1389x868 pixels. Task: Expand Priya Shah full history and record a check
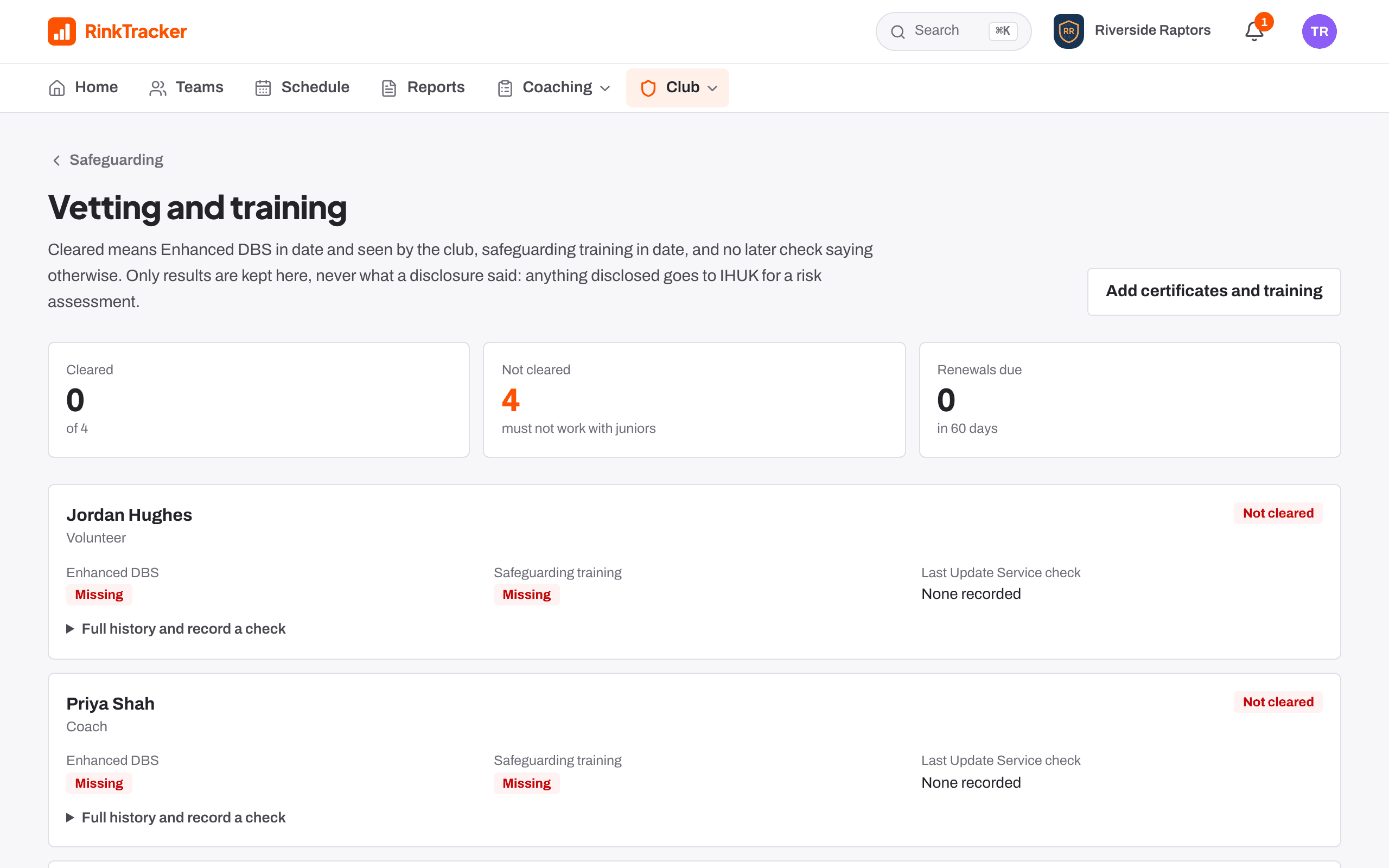176,818
